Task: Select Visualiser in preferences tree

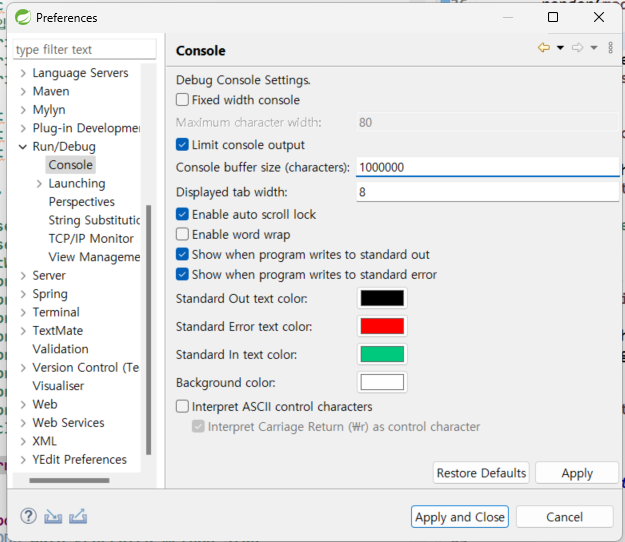Action: (58, 386)
